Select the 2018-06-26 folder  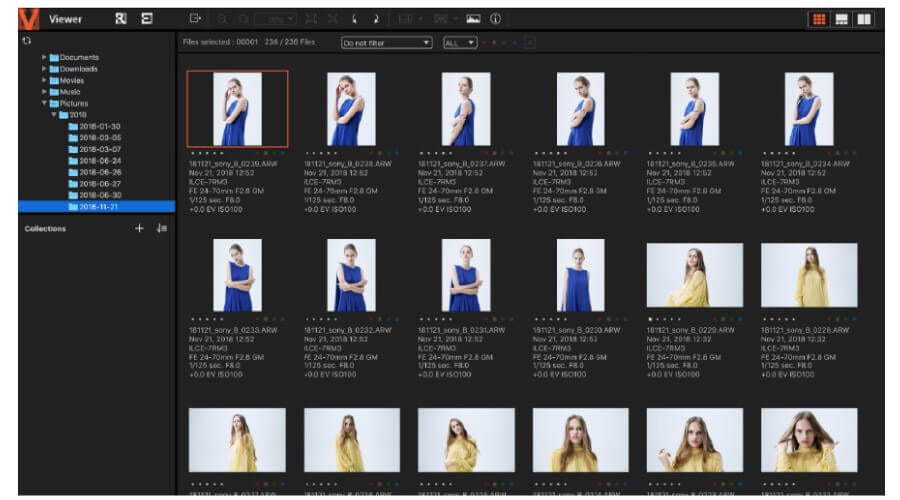pyautogui.click(x=95, y=172)
